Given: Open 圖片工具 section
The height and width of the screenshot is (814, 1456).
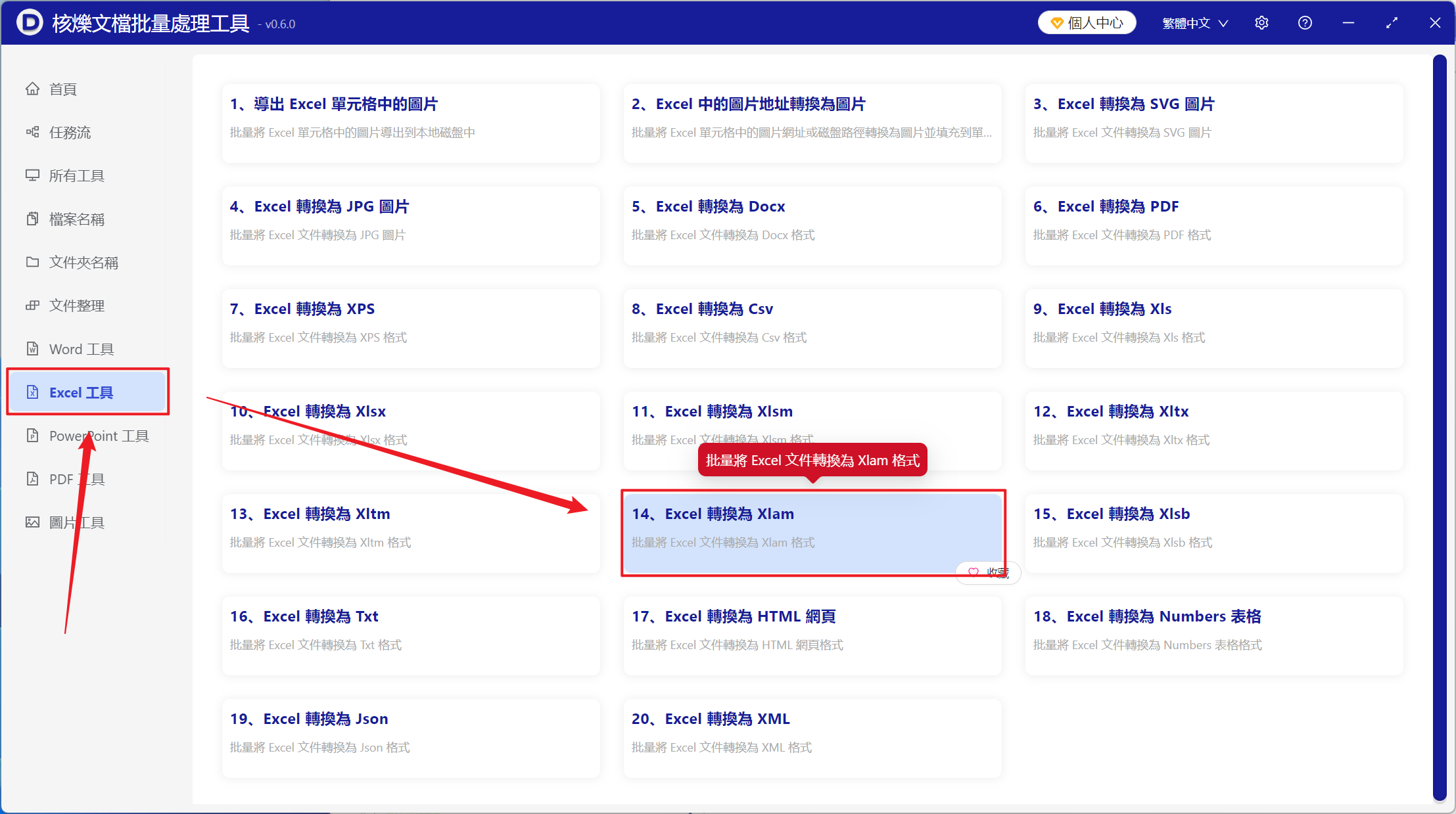Looking at the screenshot, I should 87,522.
